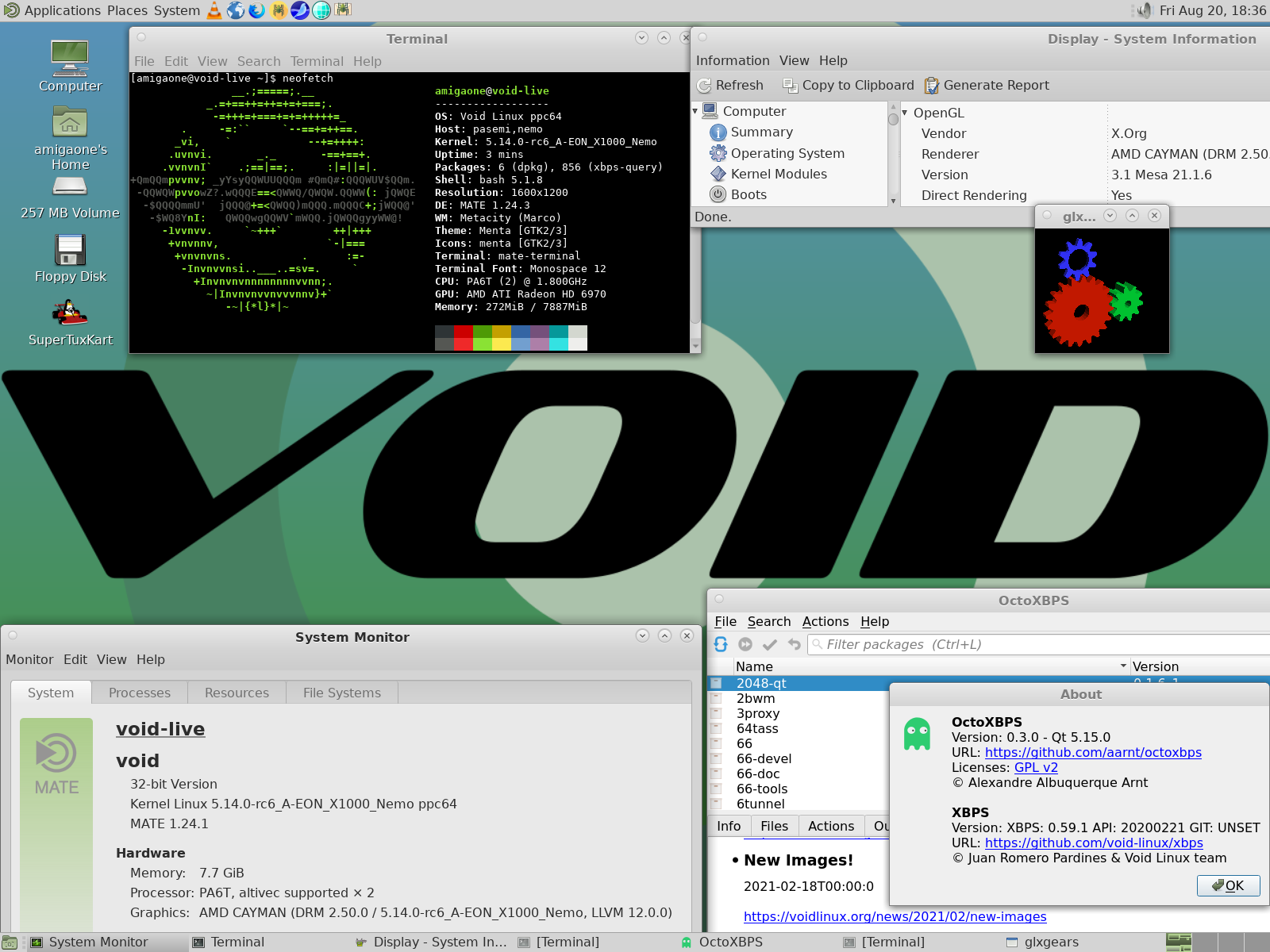Collapse the OpenGL section

[x=905, y=113]
